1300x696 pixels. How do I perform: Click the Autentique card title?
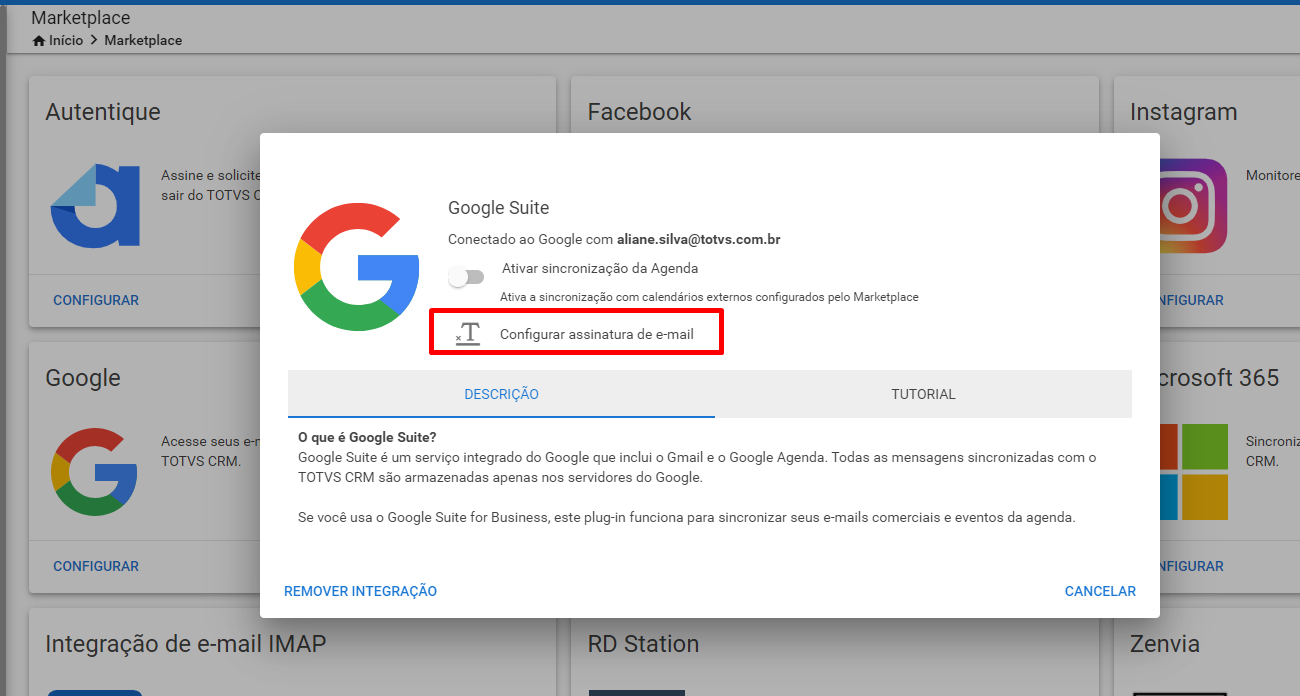pos(103,112)
